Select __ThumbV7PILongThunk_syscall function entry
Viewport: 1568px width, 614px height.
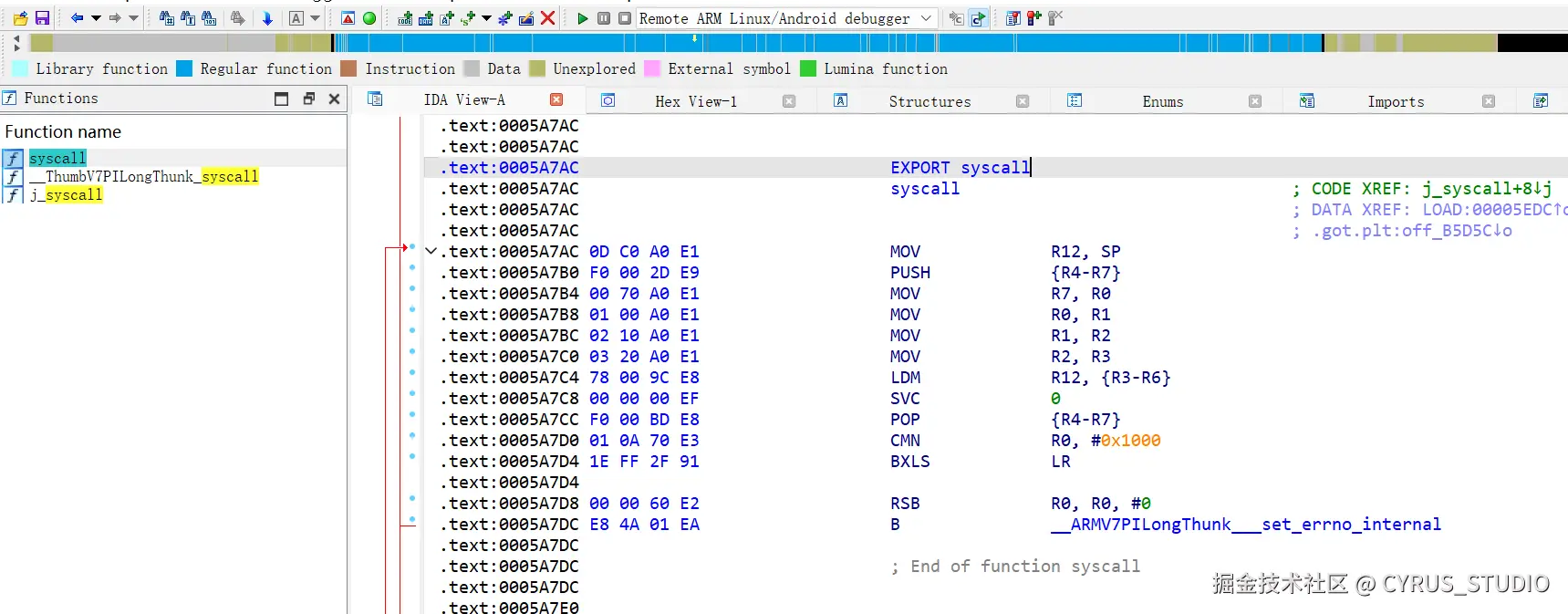[144, 176]
